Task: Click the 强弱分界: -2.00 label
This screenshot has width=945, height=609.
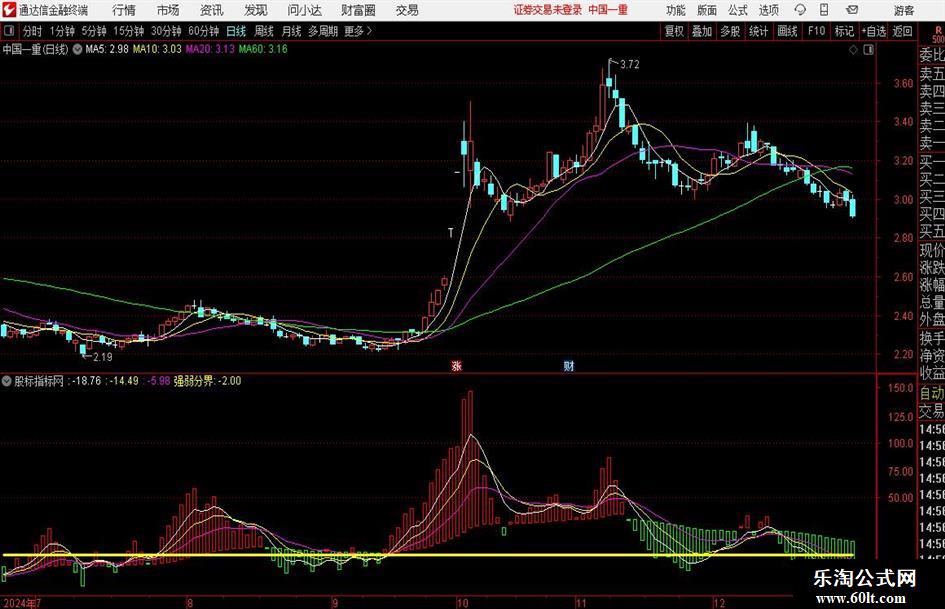Action: [207, 381]
